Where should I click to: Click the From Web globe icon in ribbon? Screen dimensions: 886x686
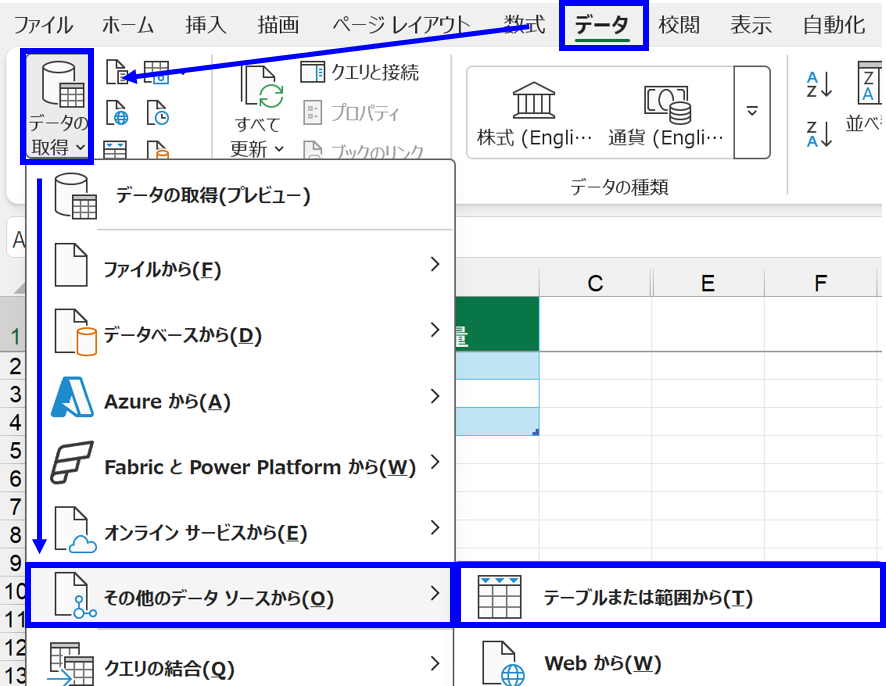click(x=117, y=112)
